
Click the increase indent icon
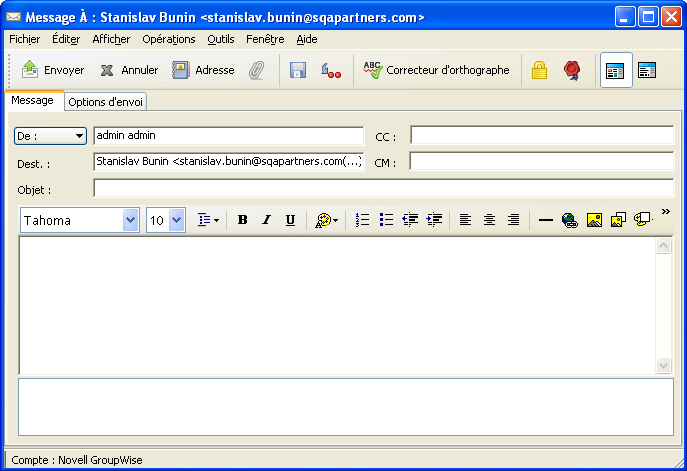tap(434, 220)
